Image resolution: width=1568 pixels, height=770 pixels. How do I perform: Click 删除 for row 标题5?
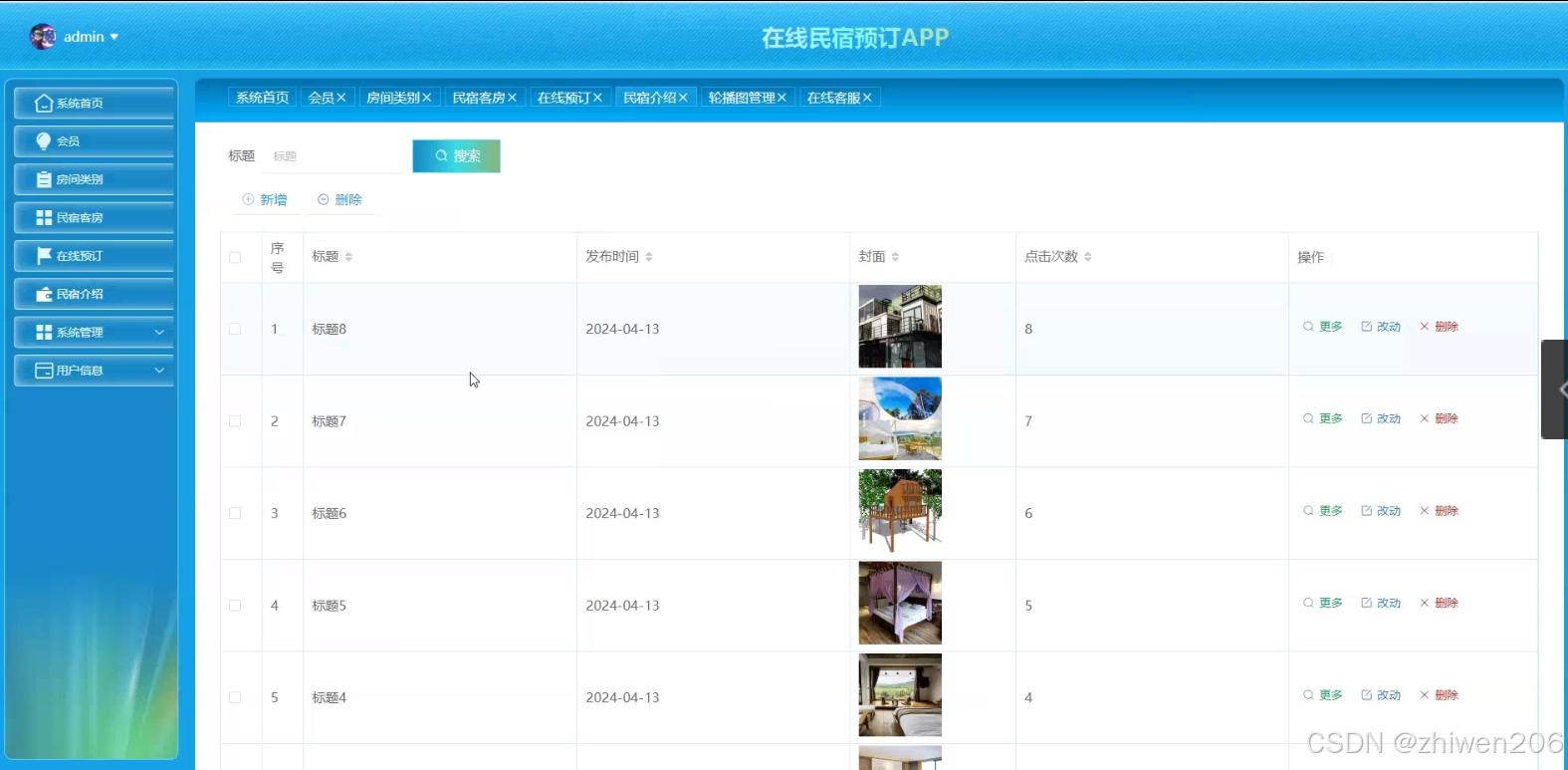1439,603
